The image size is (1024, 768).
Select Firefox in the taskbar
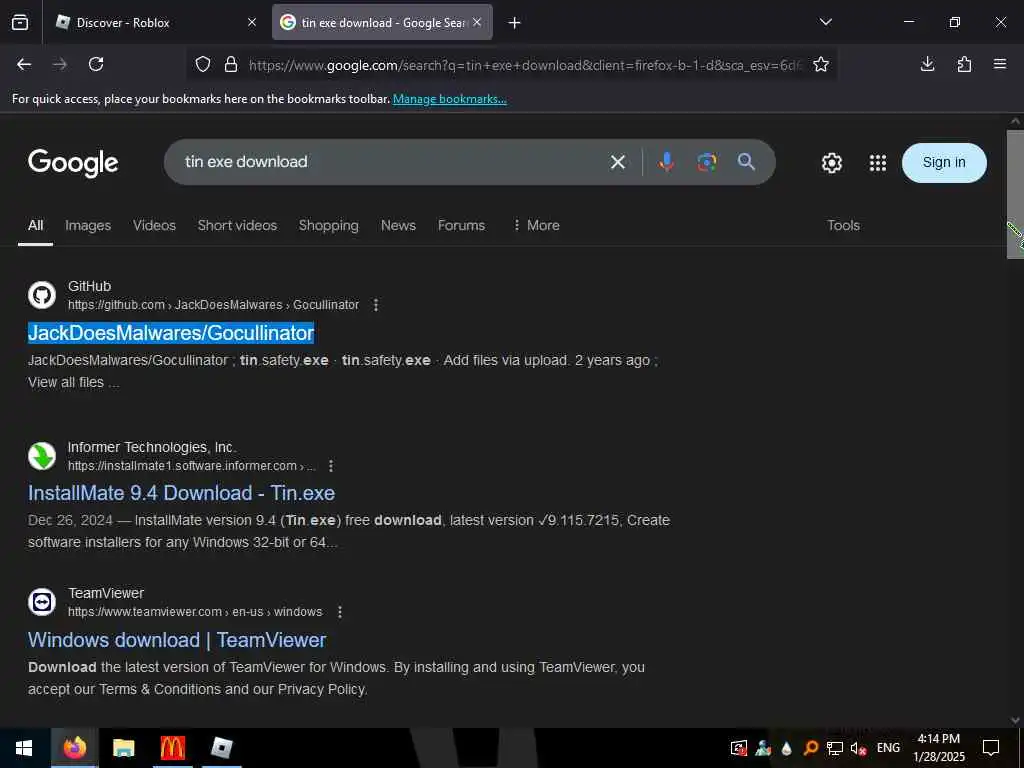click(74, 748)
